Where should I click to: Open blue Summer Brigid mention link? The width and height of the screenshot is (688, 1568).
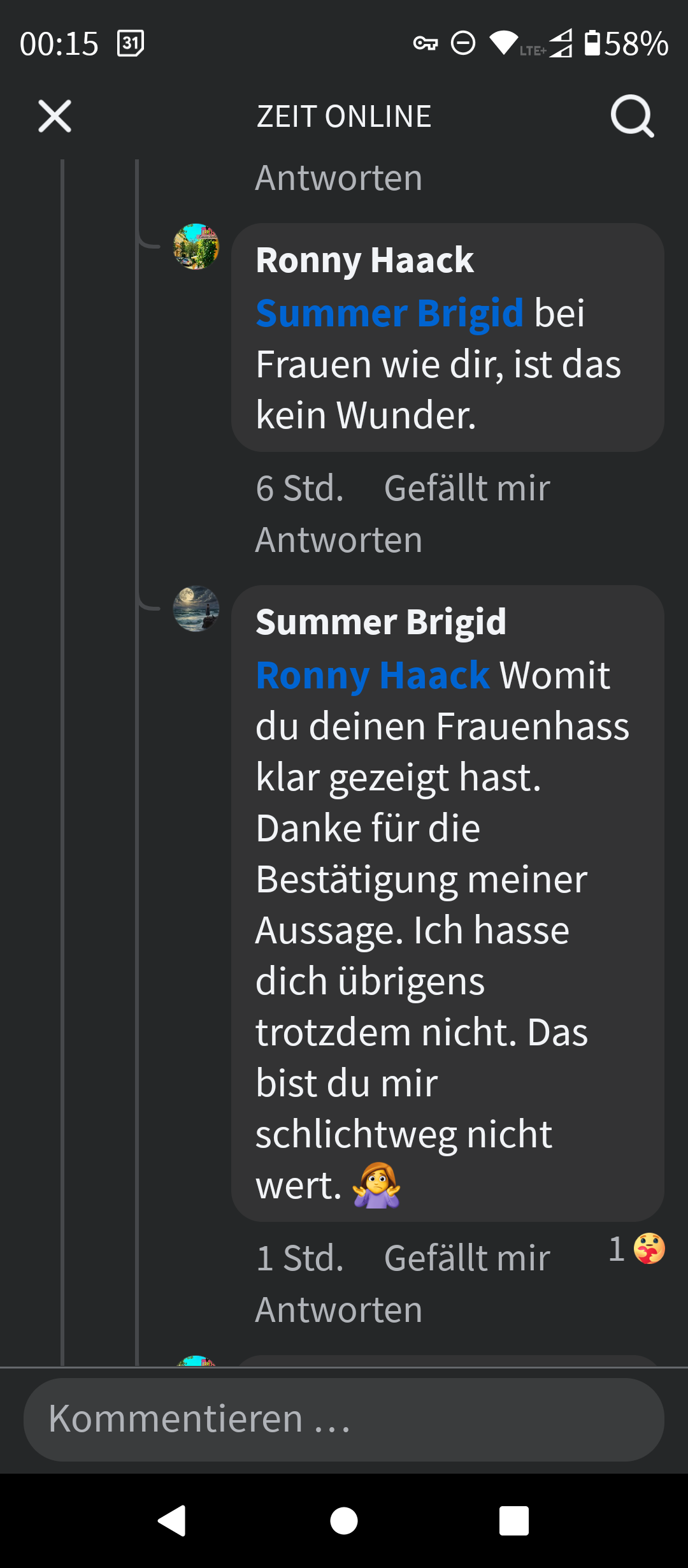[389, 313]
